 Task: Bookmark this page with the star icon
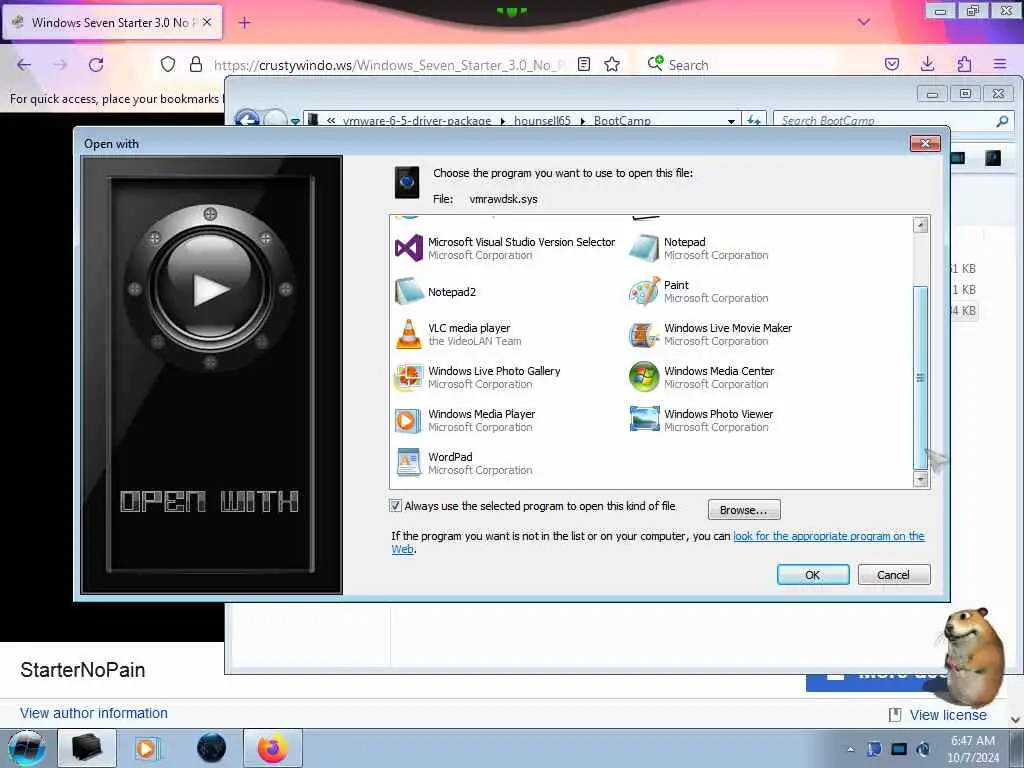coord(612,64)
